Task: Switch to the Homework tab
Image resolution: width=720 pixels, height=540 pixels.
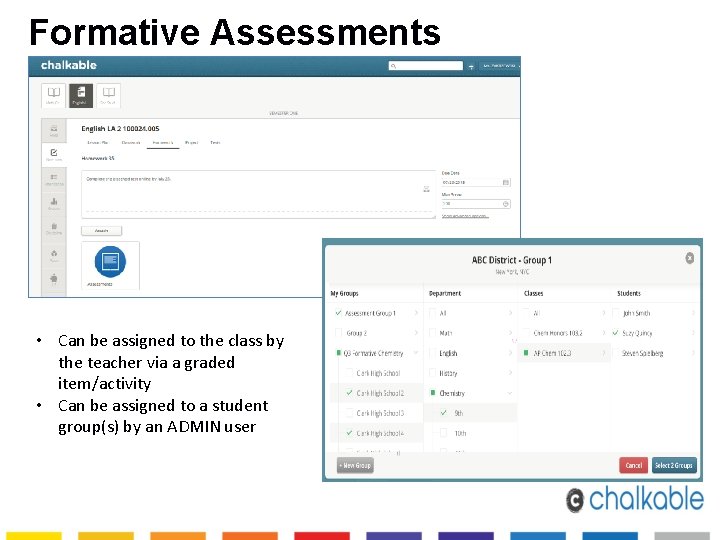Action: pos(163,143)
